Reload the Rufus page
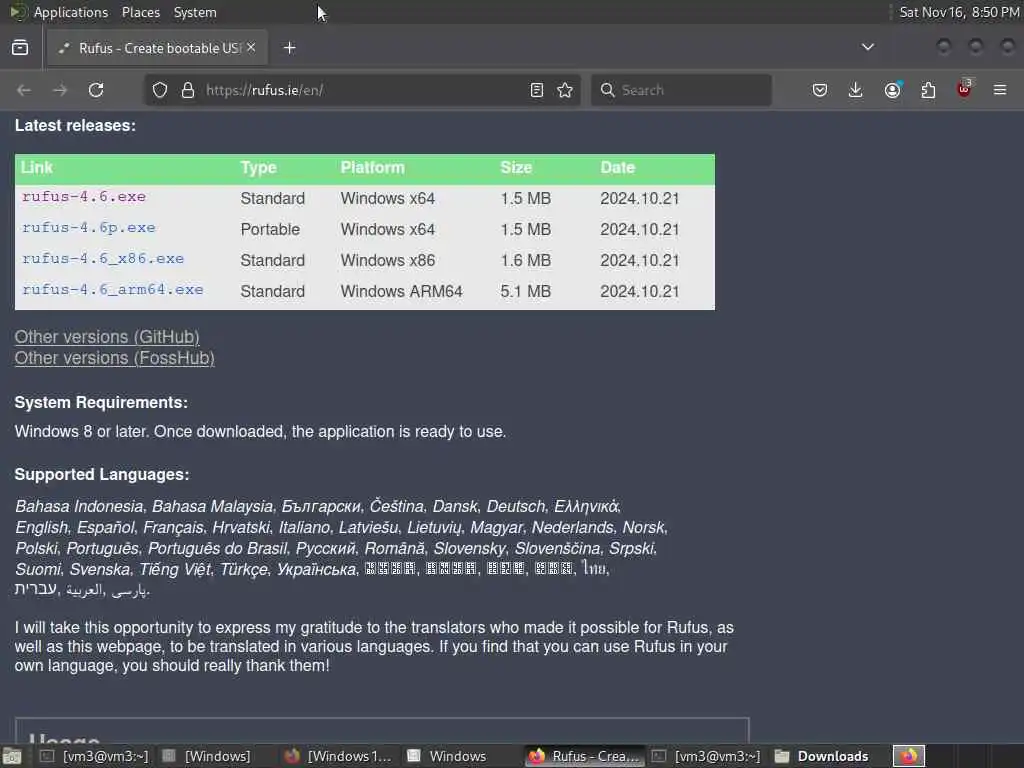This screenshot has height=768, width=1024. coord(96,90)
